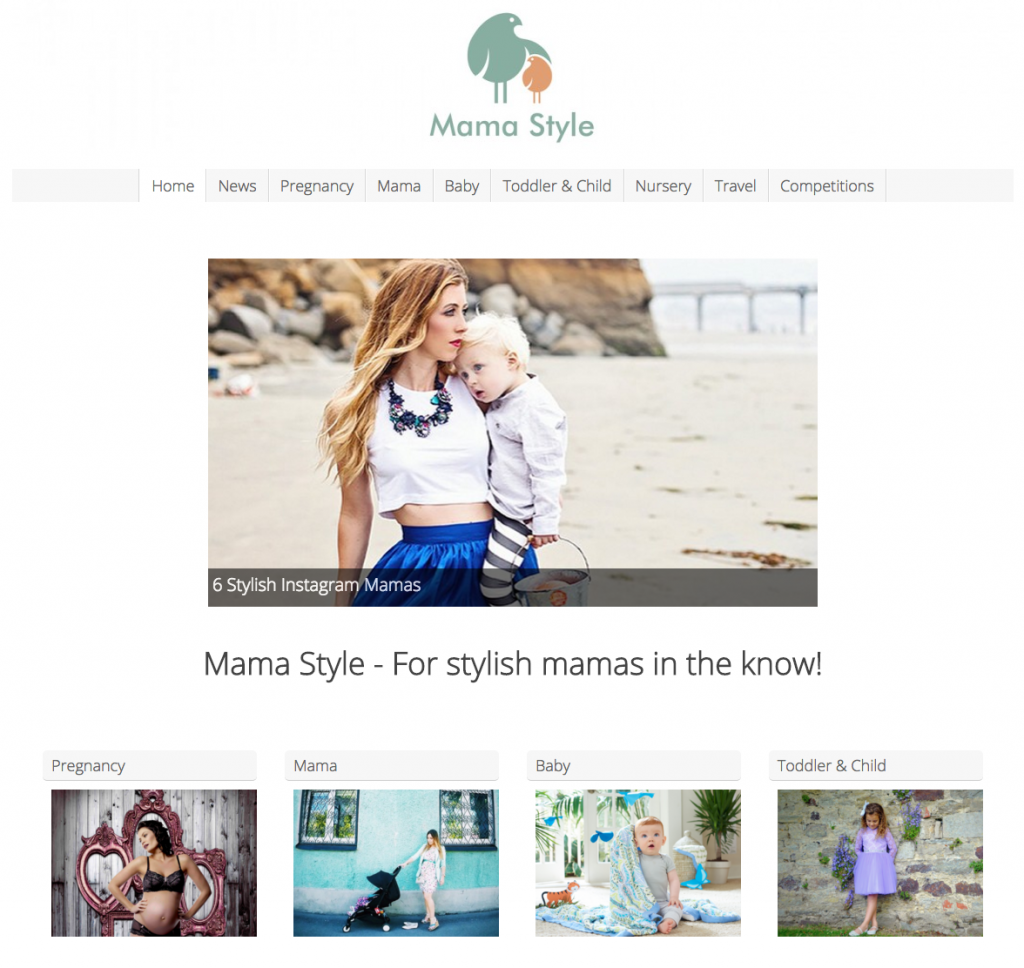The image size is (1024, 968).
Task: Open the Nursery menu item
Action: point(663,186)
